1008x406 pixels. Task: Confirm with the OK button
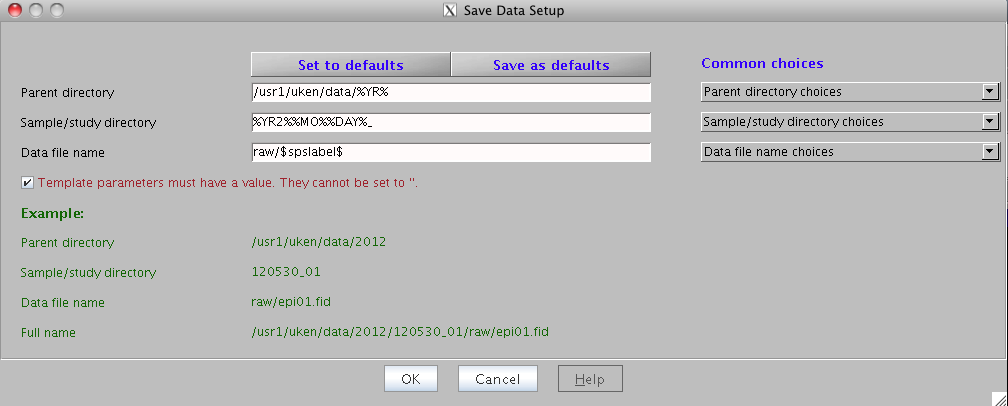(x=411, y=379)
